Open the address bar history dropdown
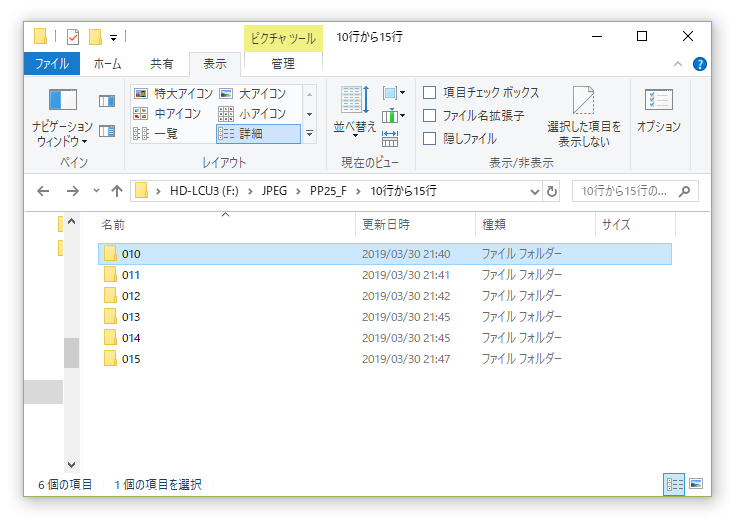 tap(535, 191)
